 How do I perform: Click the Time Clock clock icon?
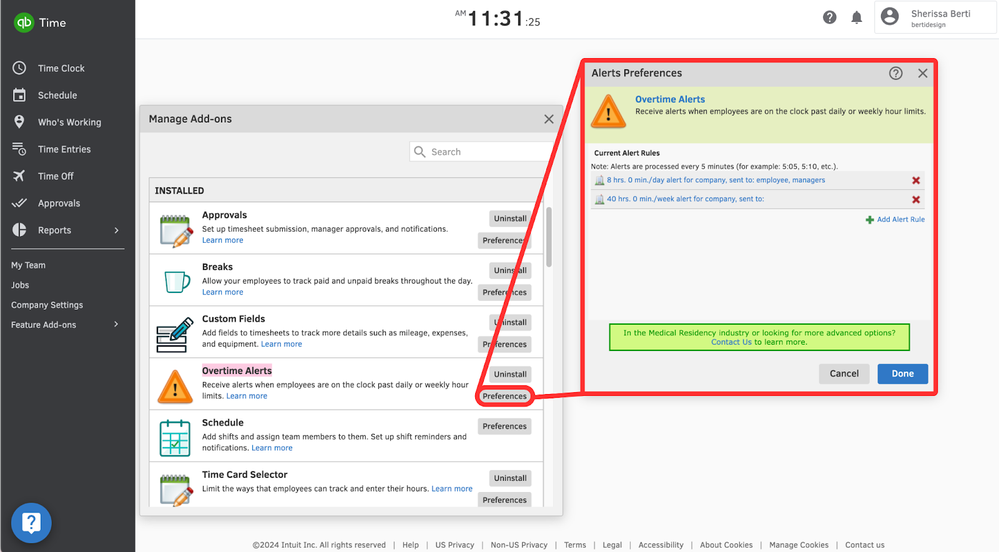click(19, 68)
